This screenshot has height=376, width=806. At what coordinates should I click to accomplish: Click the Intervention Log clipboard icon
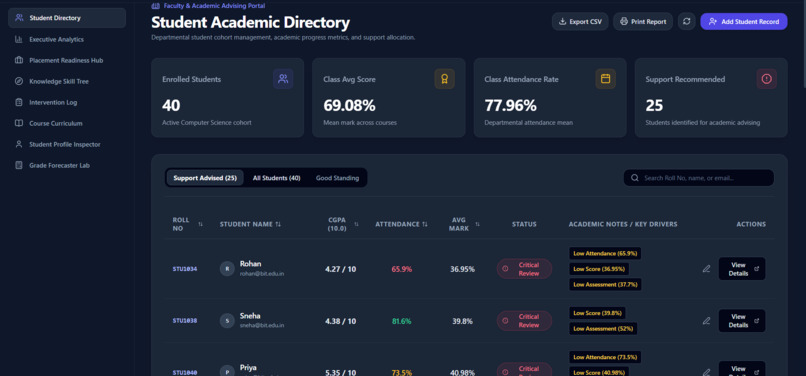tap(19, 102)
